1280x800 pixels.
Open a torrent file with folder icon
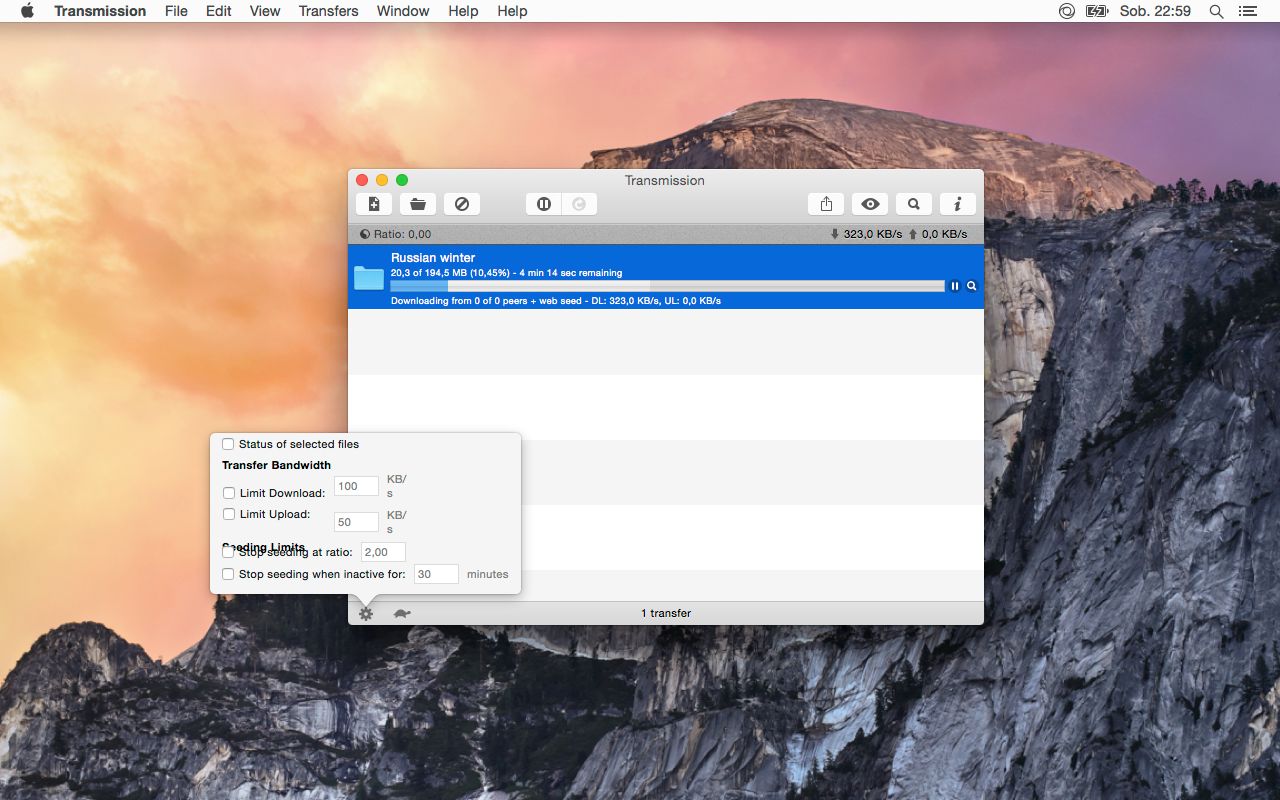click(x=418, y=204)
